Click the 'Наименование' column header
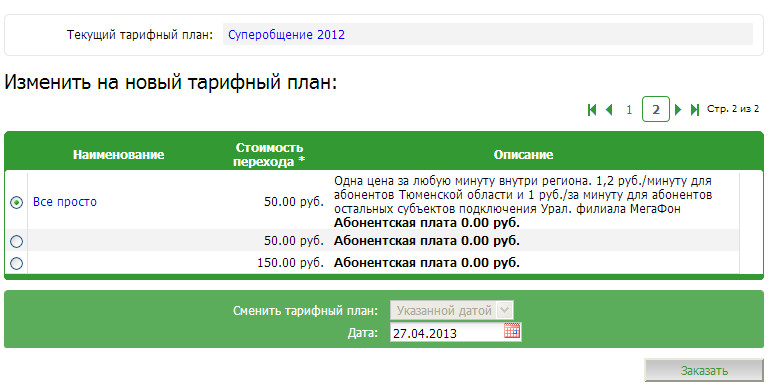The width and height of the screenshot is (775, 388). click(119, 155)
